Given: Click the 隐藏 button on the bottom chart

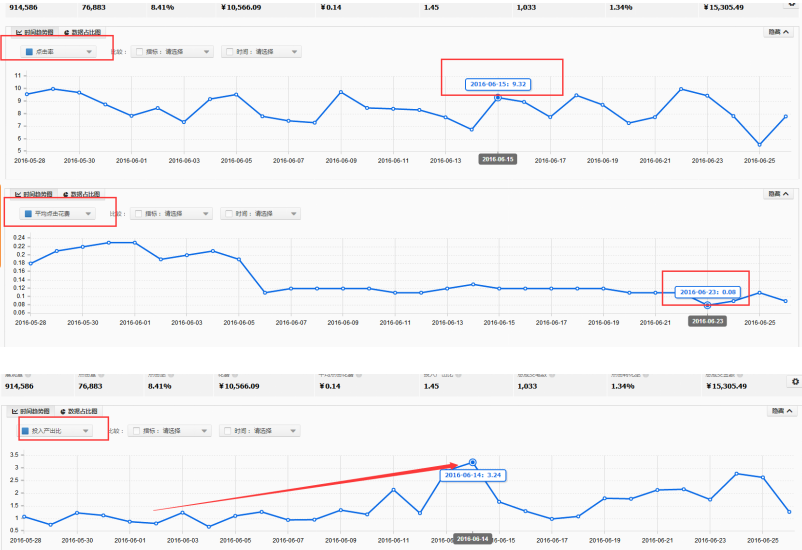Looking at the screenshot, I should click(x=778, y=411).
